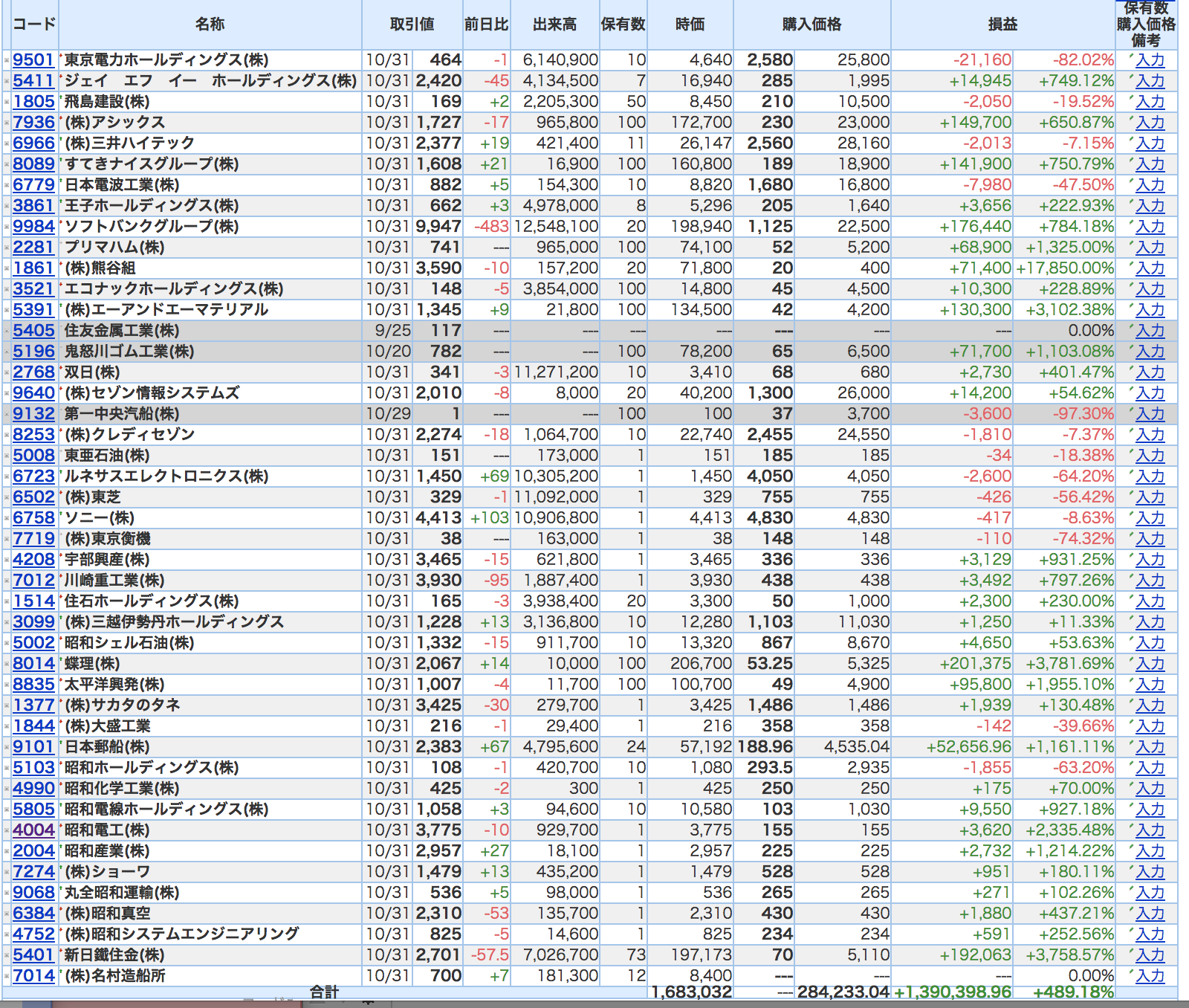Click 入力 link for 熊谷組 row

(x=1150, y=269)
